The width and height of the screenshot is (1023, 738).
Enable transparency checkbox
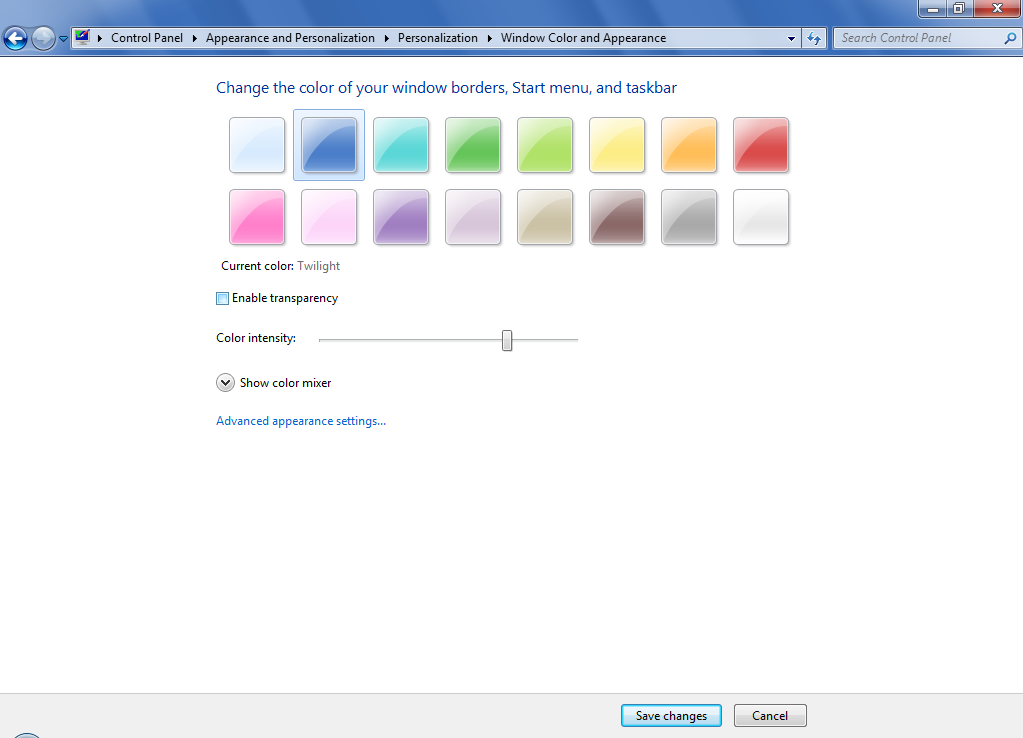(x=222, y=298)
